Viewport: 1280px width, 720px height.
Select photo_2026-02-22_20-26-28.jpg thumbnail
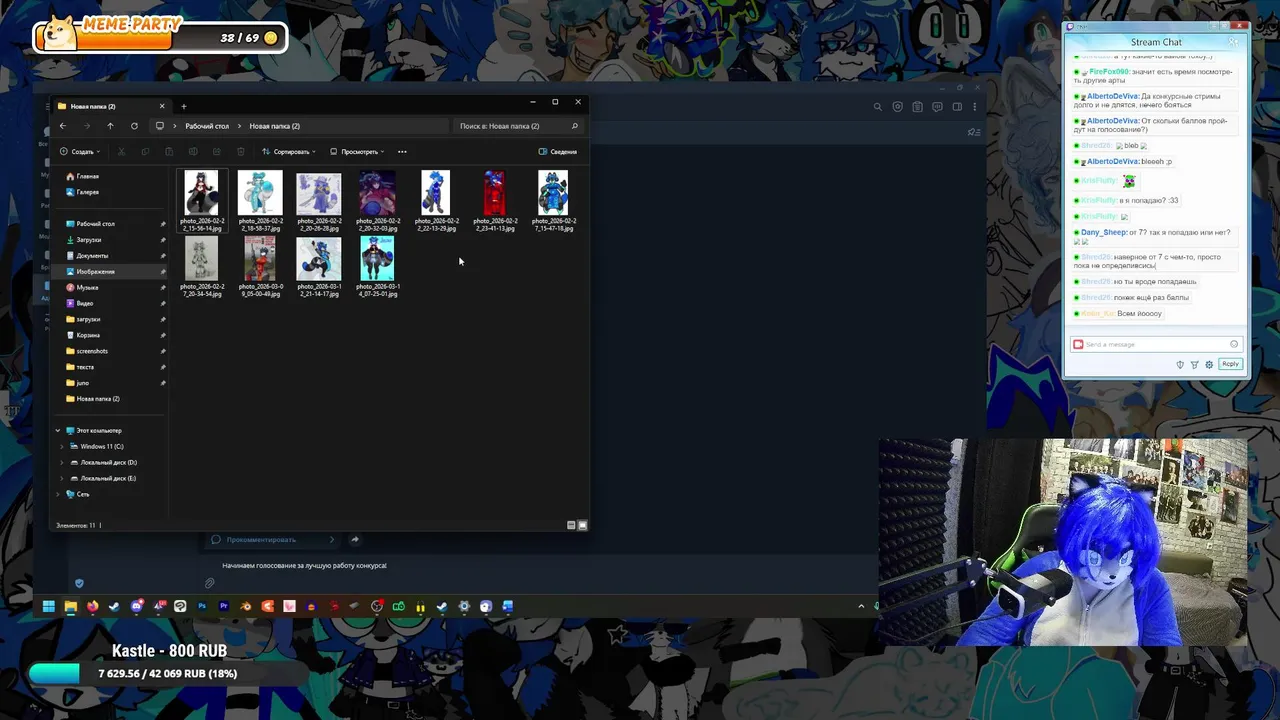pyautogui.click(x=319, y=193)
